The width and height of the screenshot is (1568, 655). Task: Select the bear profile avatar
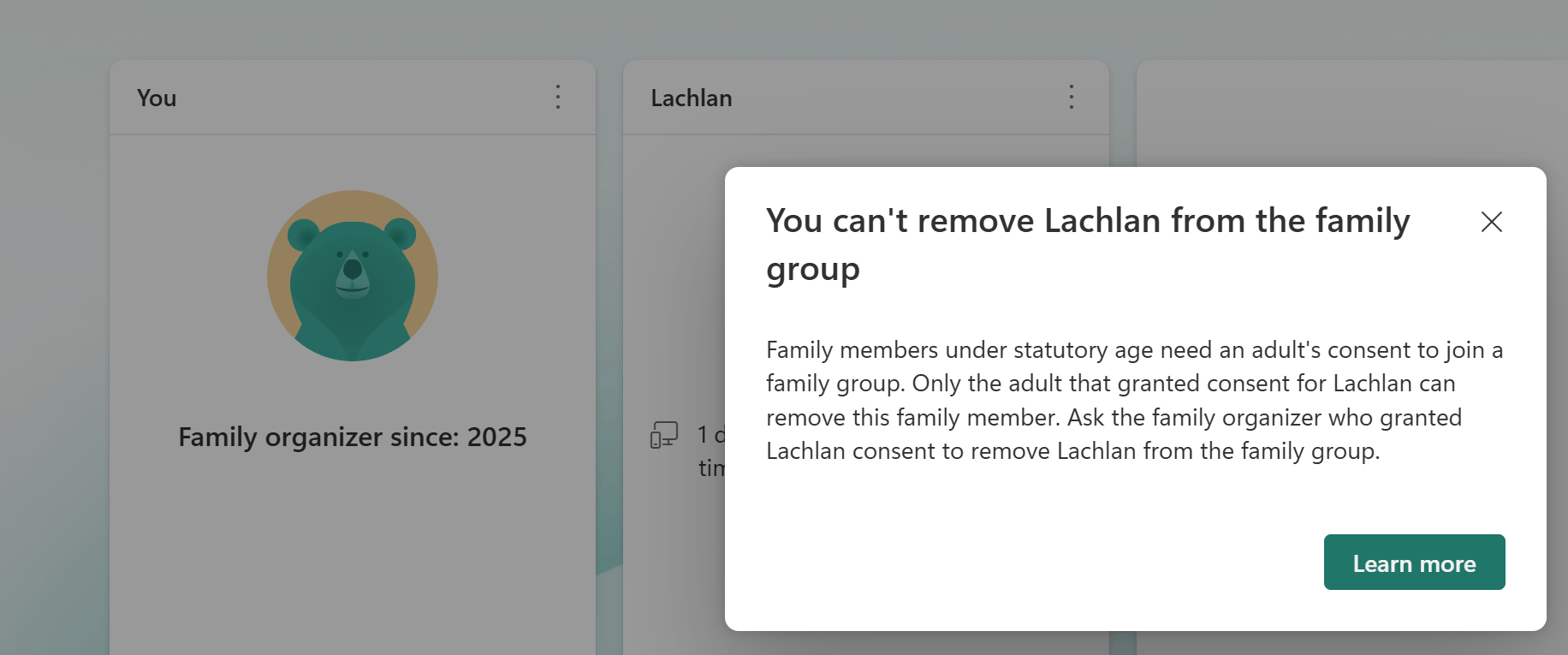(353, 276)
